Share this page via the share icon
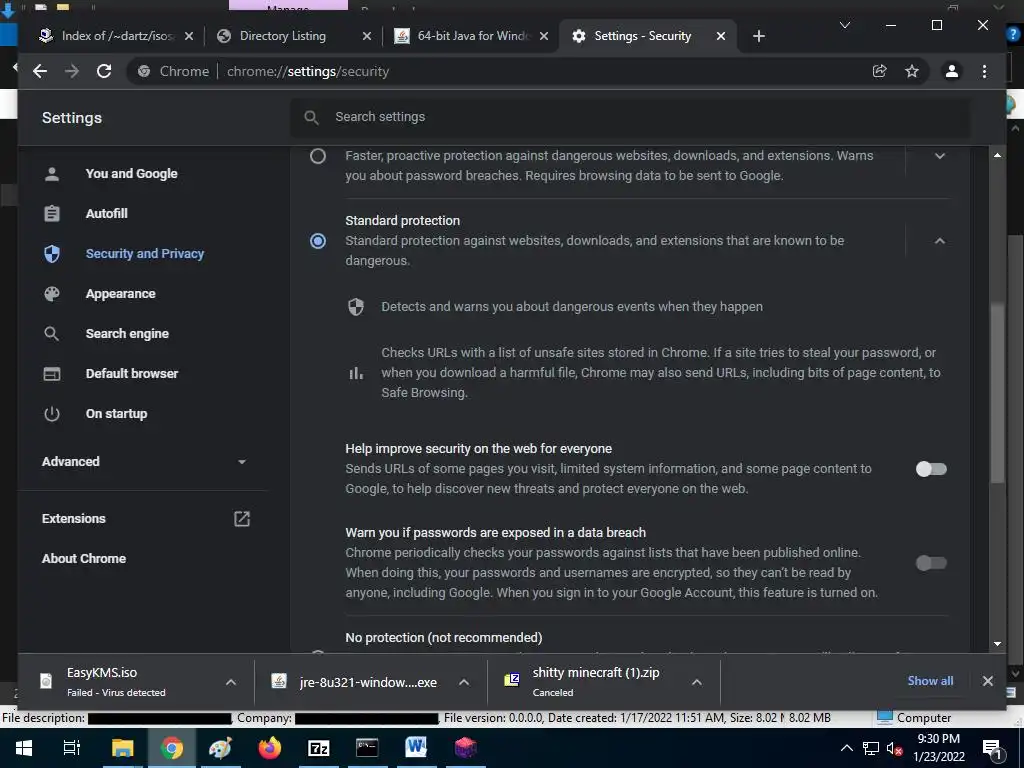Screen dimensions: 1024x768 point(880,71)
